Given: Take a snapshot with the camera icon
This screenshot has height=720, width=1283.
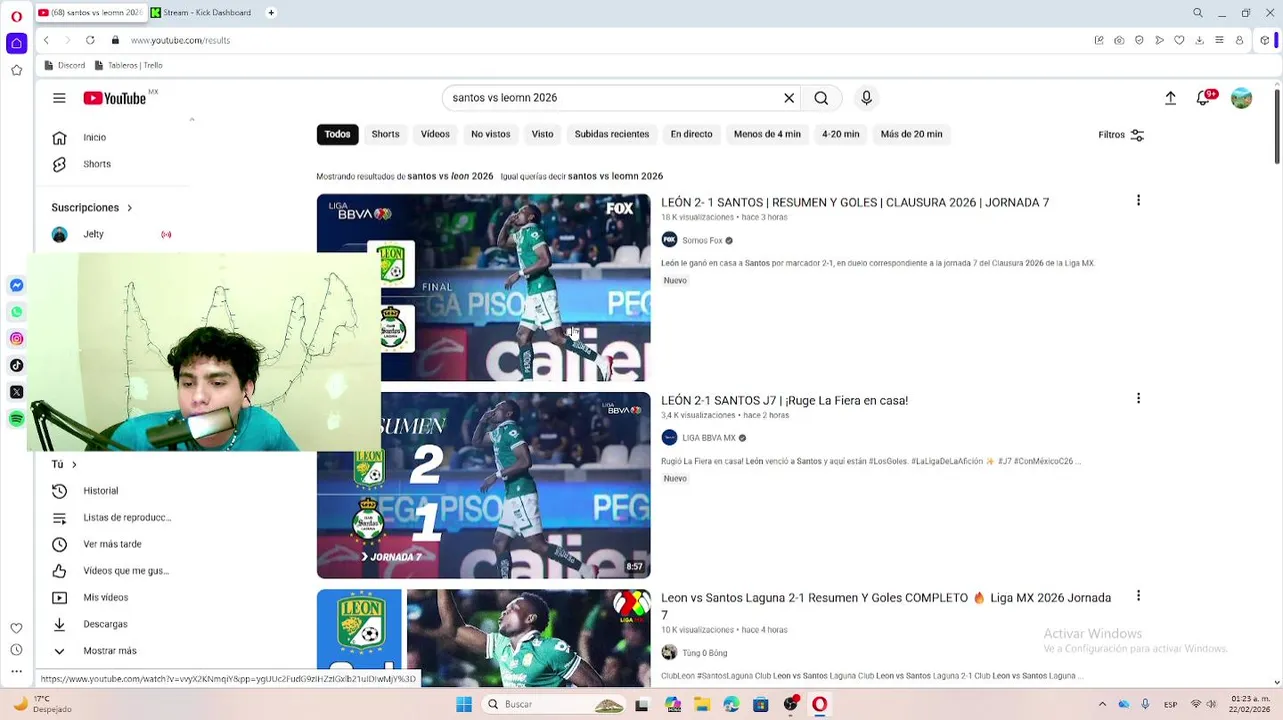Looking at the screenshot, I should (x=1119, y=40).
